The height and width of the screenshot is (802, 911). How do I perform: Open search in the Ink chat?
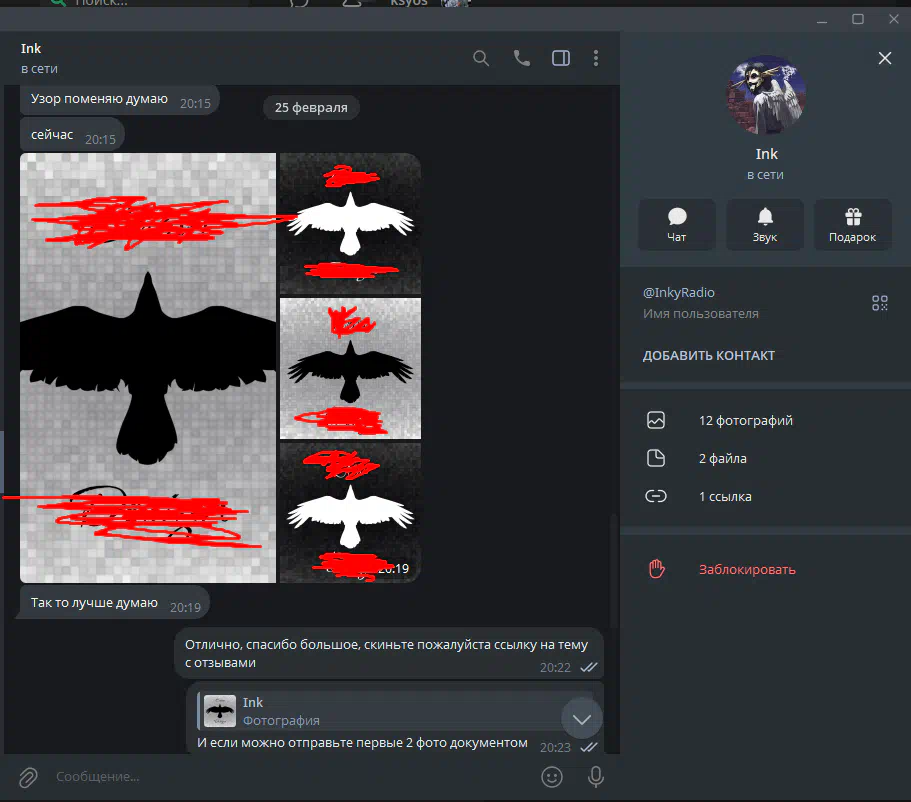click(481, 58)
